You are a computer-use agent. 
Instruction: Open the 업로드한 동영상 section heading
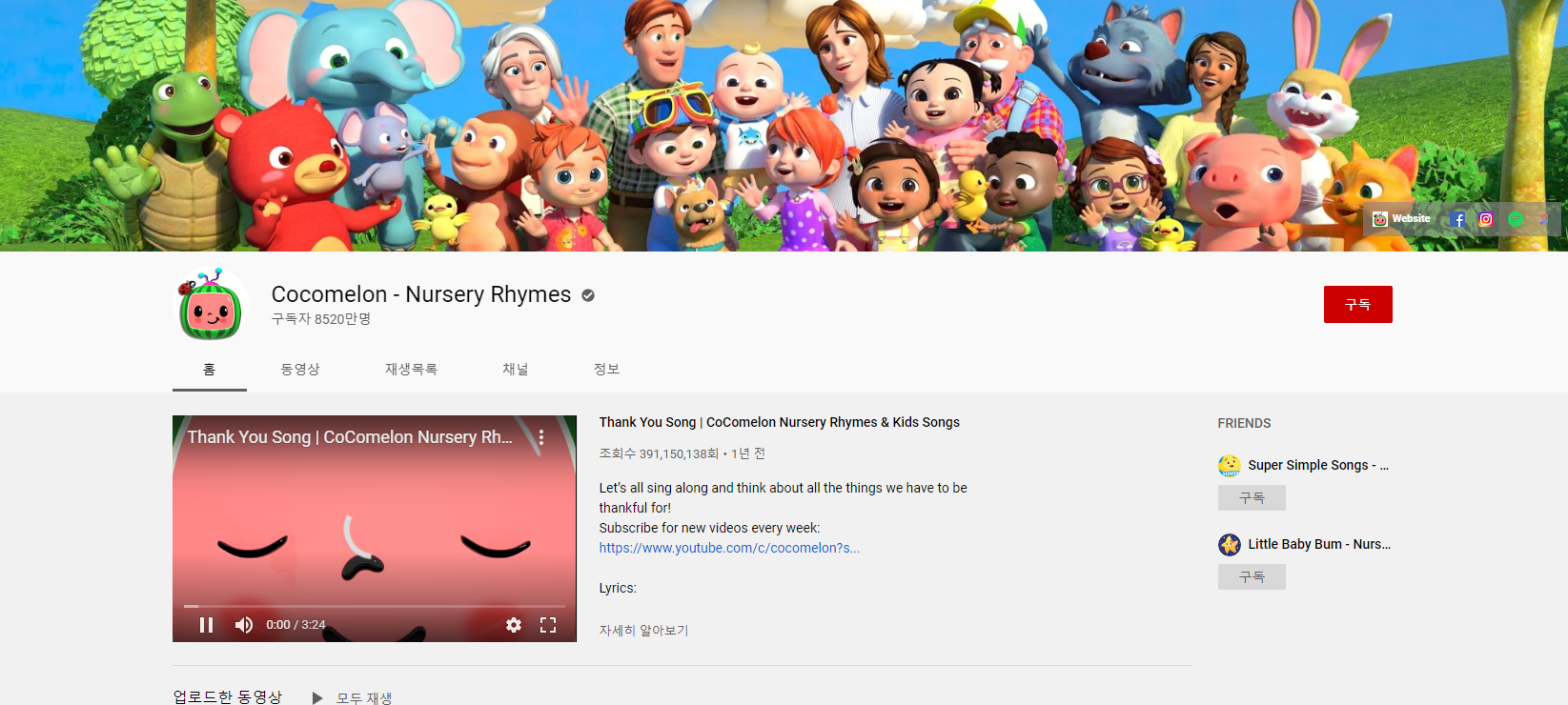tap(228, 696)
